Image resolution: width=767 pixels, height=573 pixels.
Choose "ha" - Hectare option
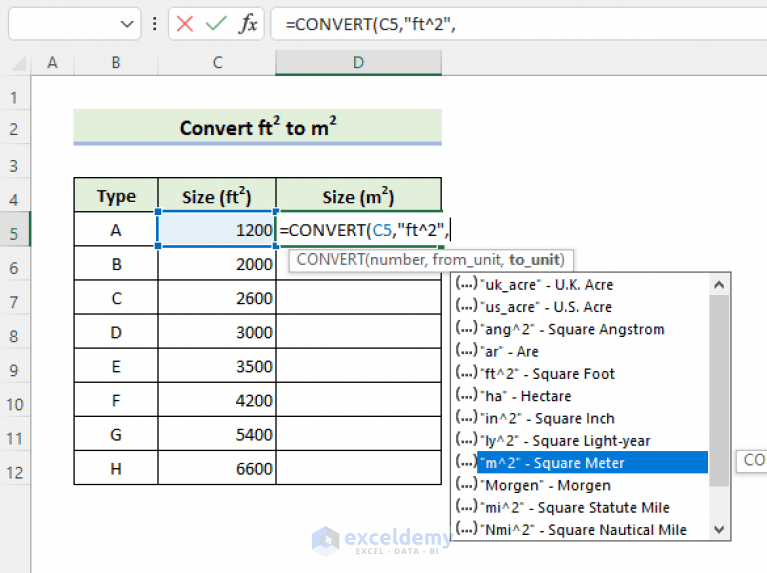point(581,396)
